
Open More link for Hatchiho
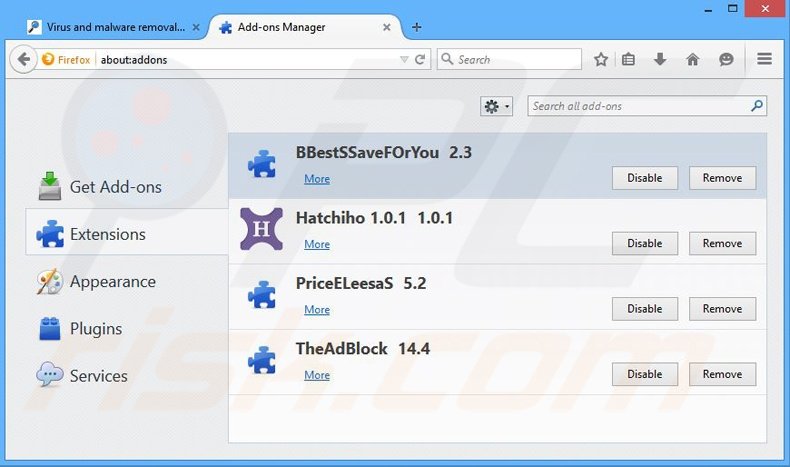[317, 244]
